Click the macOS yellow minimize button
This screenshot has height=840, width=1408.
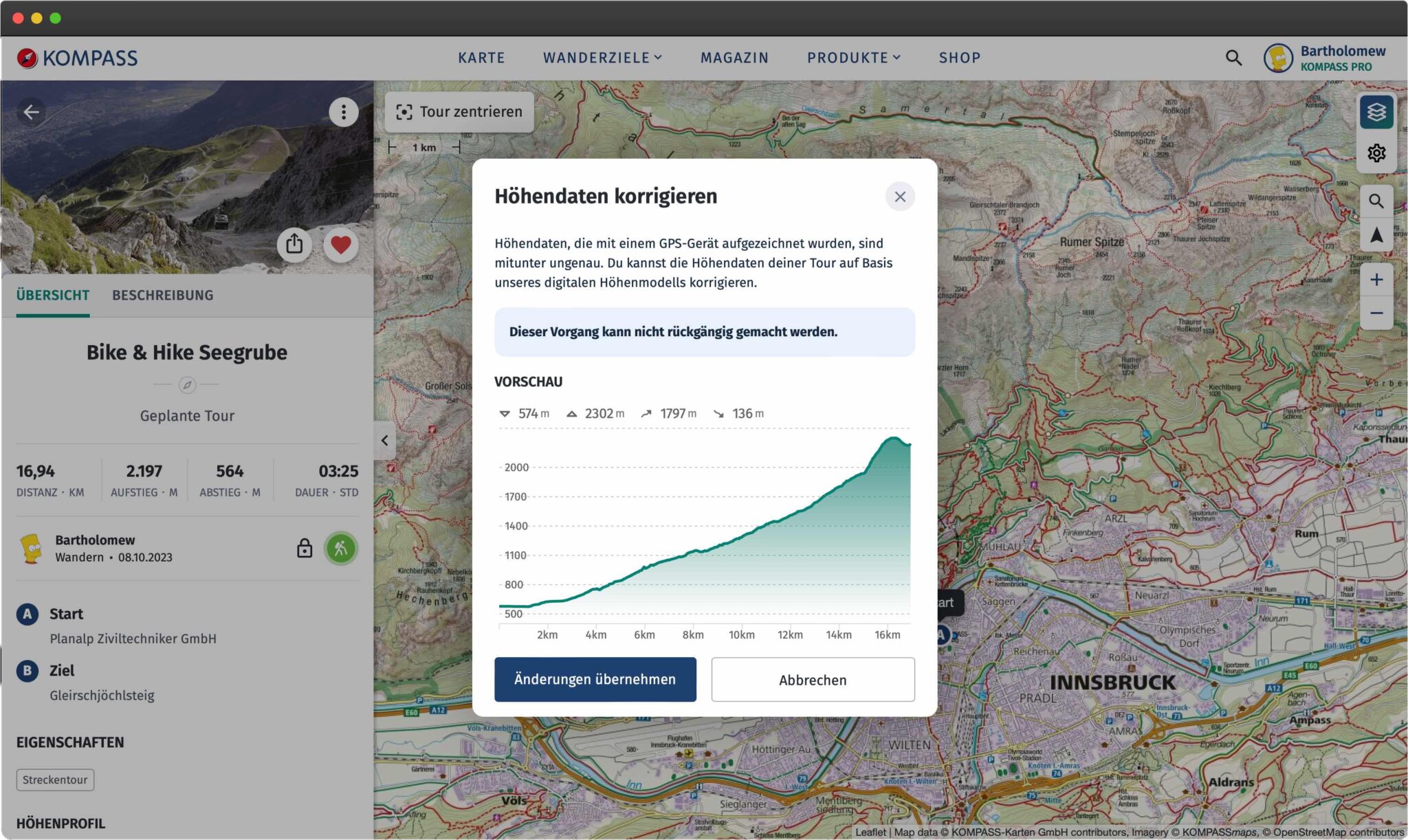click(x=37, y=19)
